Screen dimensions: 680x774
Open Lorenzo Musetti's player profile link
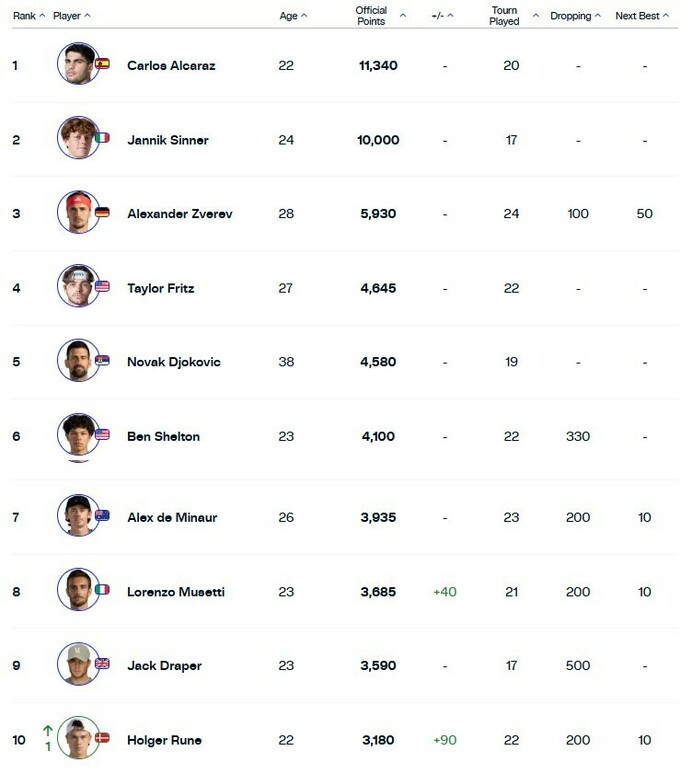click(x=176, y=592)
